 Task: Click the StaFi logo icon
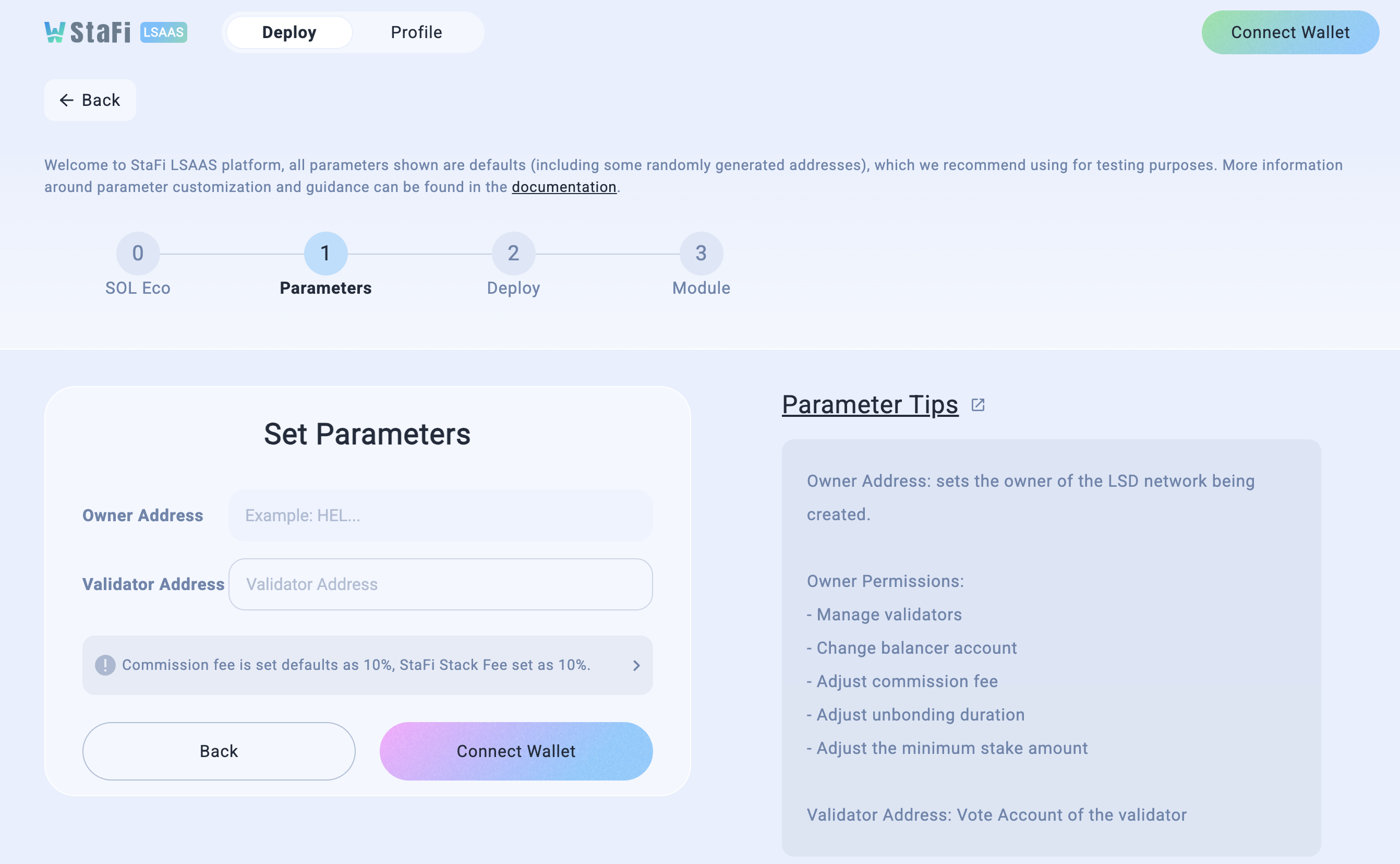click(x=55, y=32)
